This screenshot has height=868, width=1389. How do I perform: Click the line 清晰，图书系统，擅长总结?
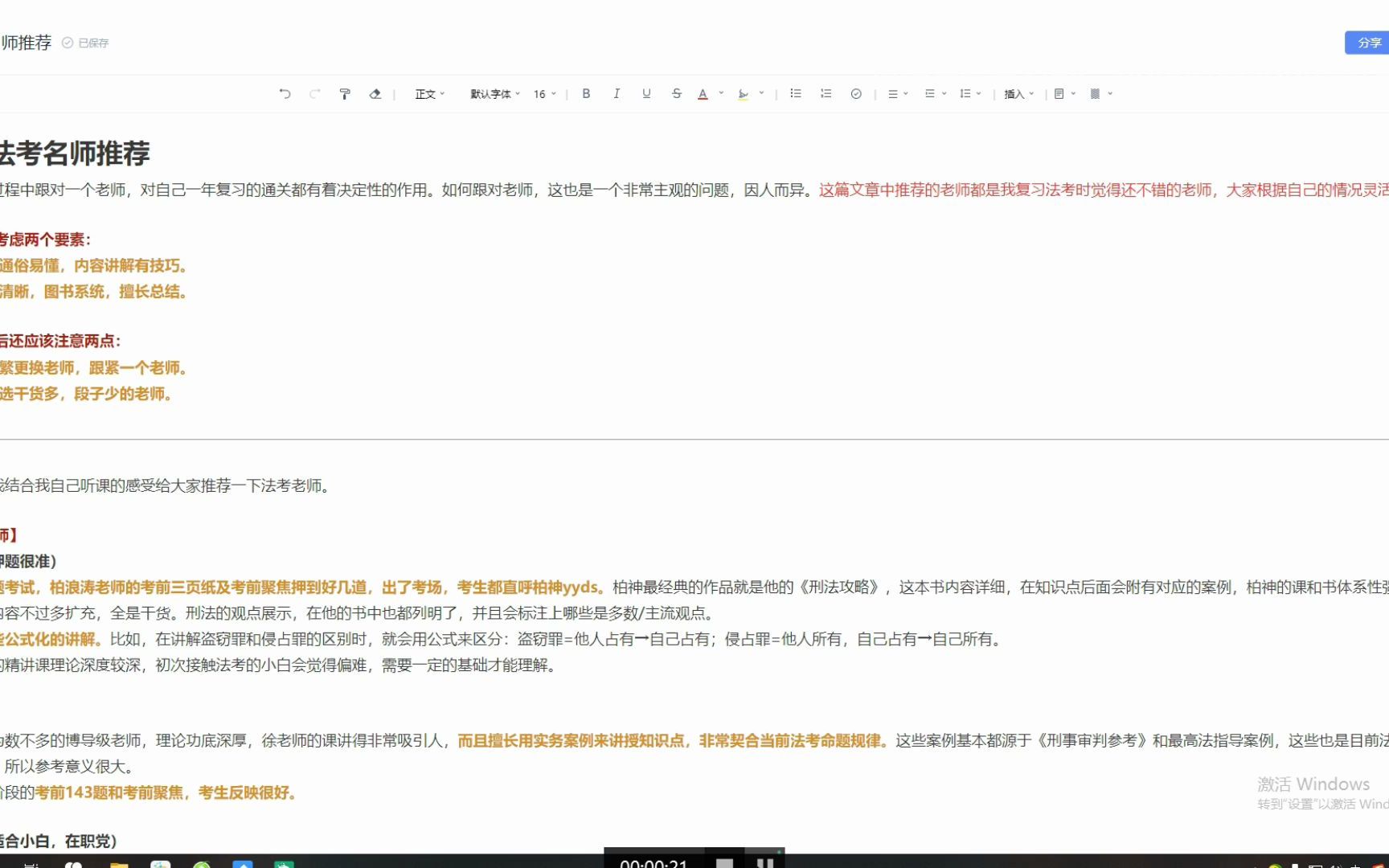(x=94, y=292)
